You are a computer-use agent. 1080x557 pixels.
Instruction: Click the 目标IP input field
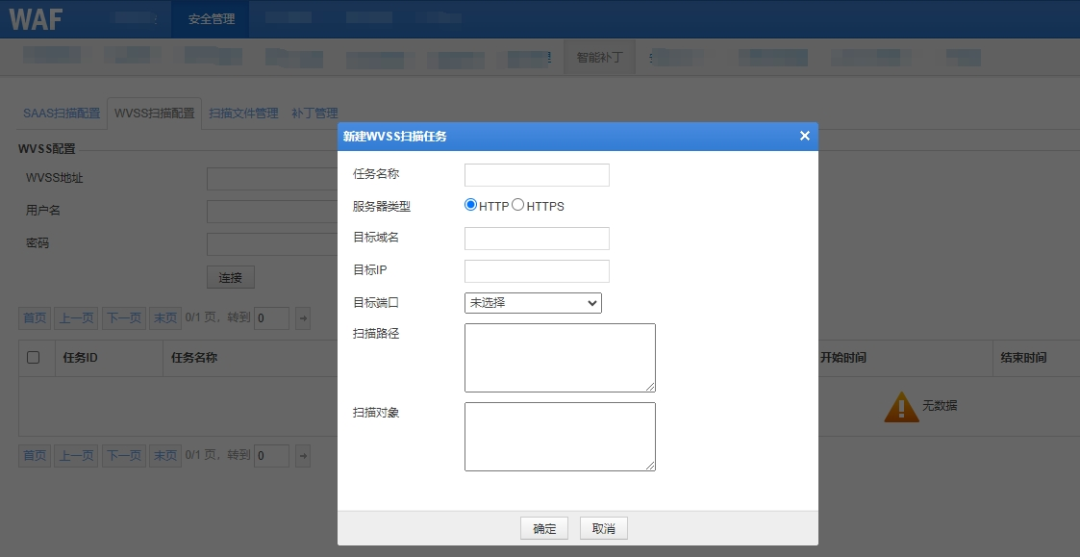(537, 271)
